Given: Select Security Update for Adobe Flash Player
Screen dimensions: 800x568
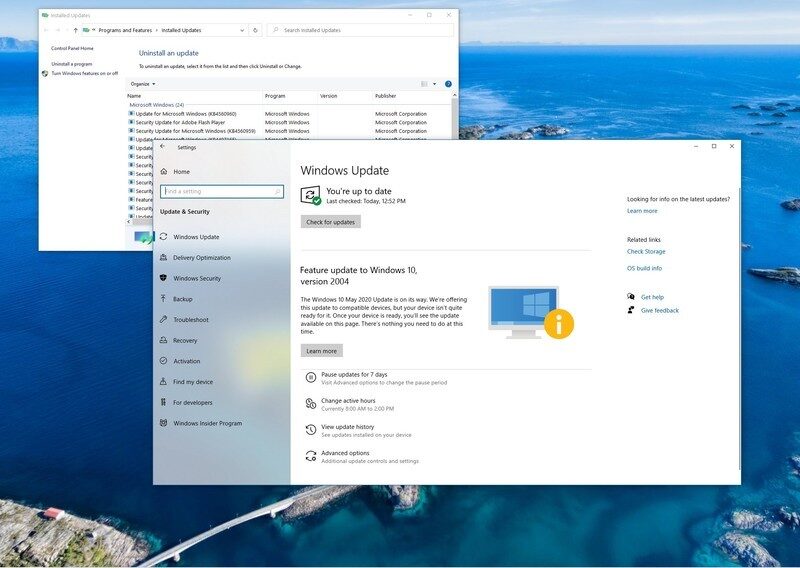Looking at the screenshot, I should click(x=180, y=122).
